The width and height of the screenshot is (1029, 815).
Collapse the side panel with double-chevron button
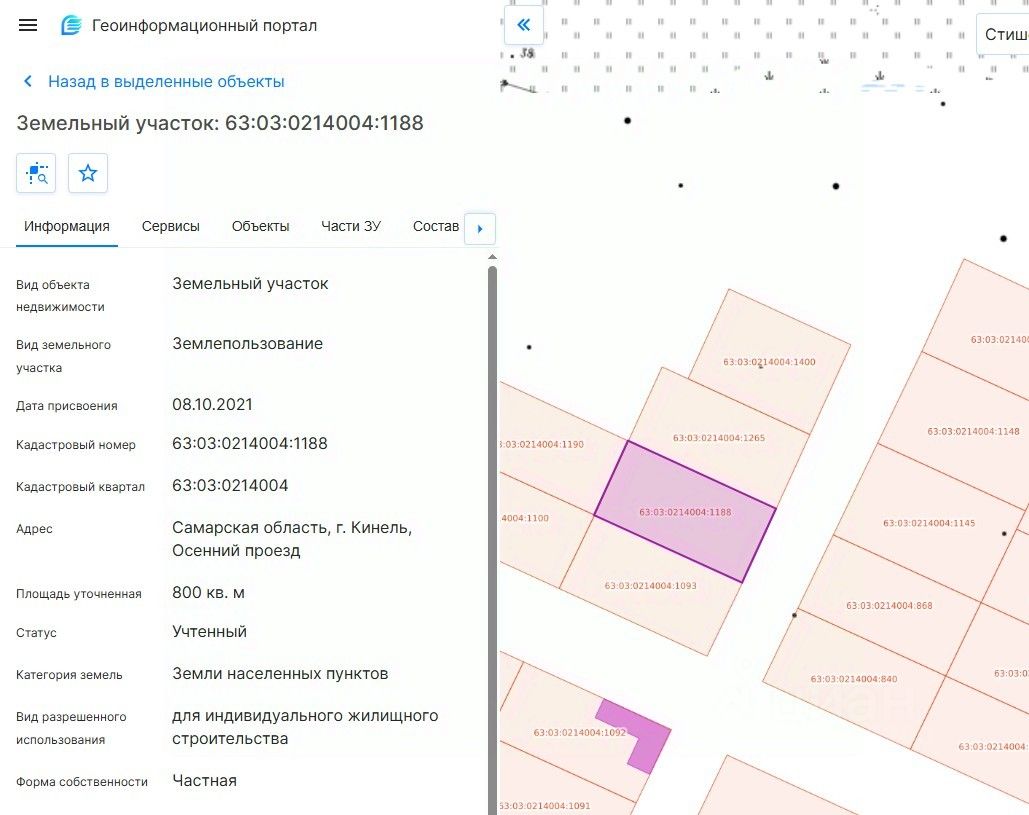tap(524, 25)
